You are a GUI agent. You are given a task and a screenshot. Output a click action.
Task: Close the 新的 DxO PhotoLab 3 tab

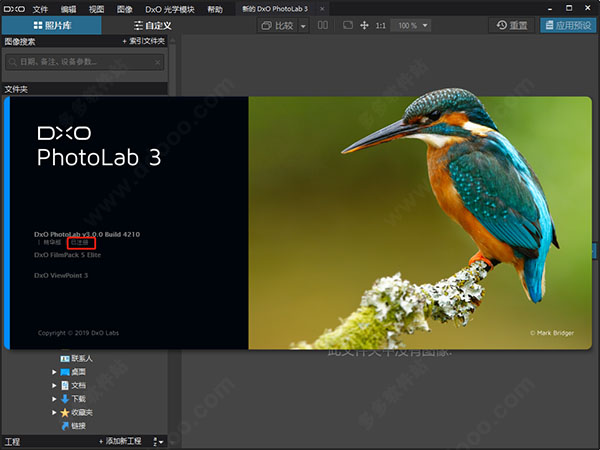point(322,8)
